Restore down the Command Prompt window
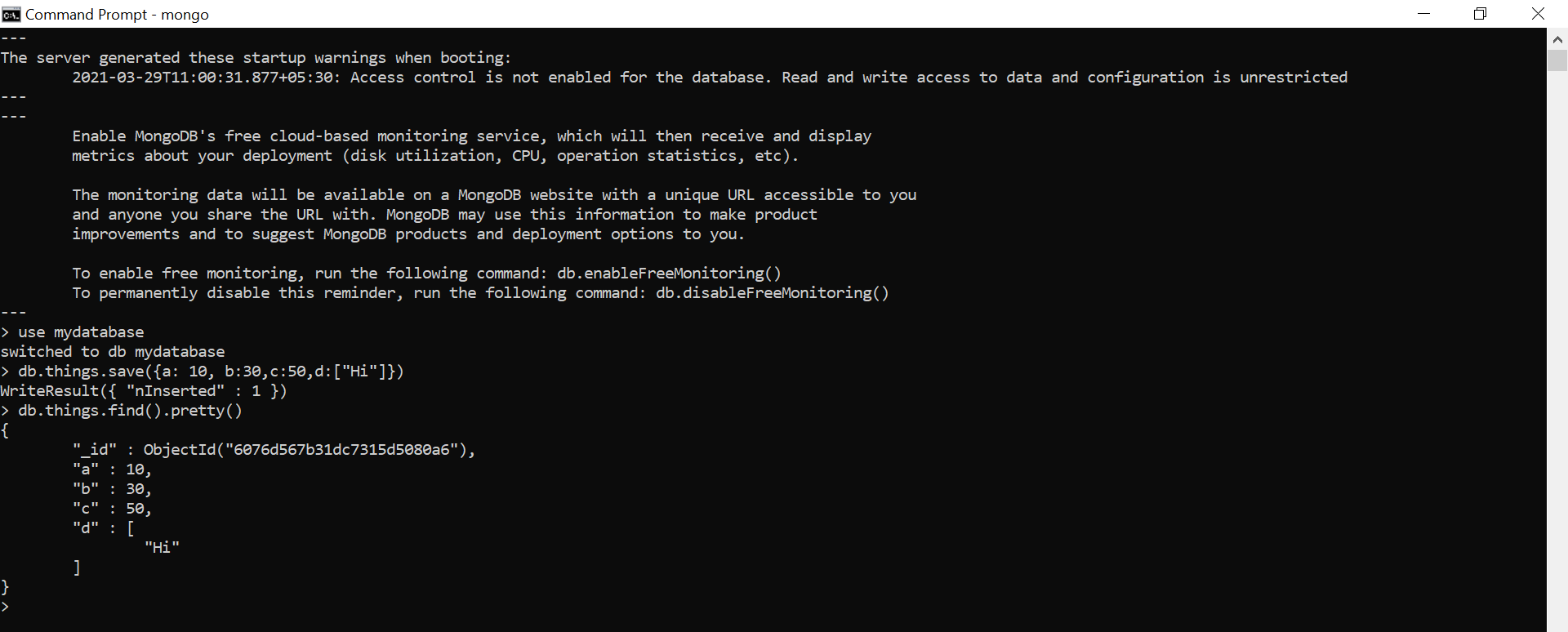 coord(1480,14)
